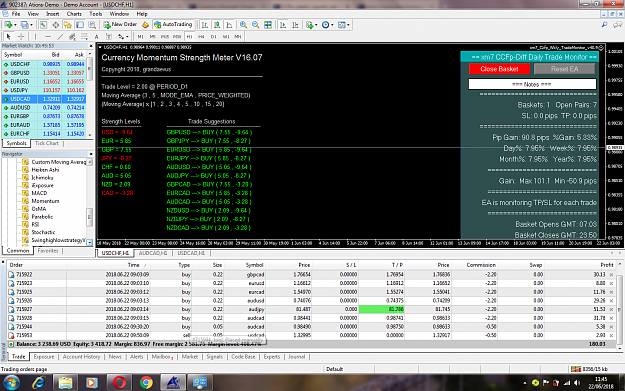Select USDCAD row in Market Watch
Image resolution: width=625 pixels, height=391 pixels.
pos(44,99)
